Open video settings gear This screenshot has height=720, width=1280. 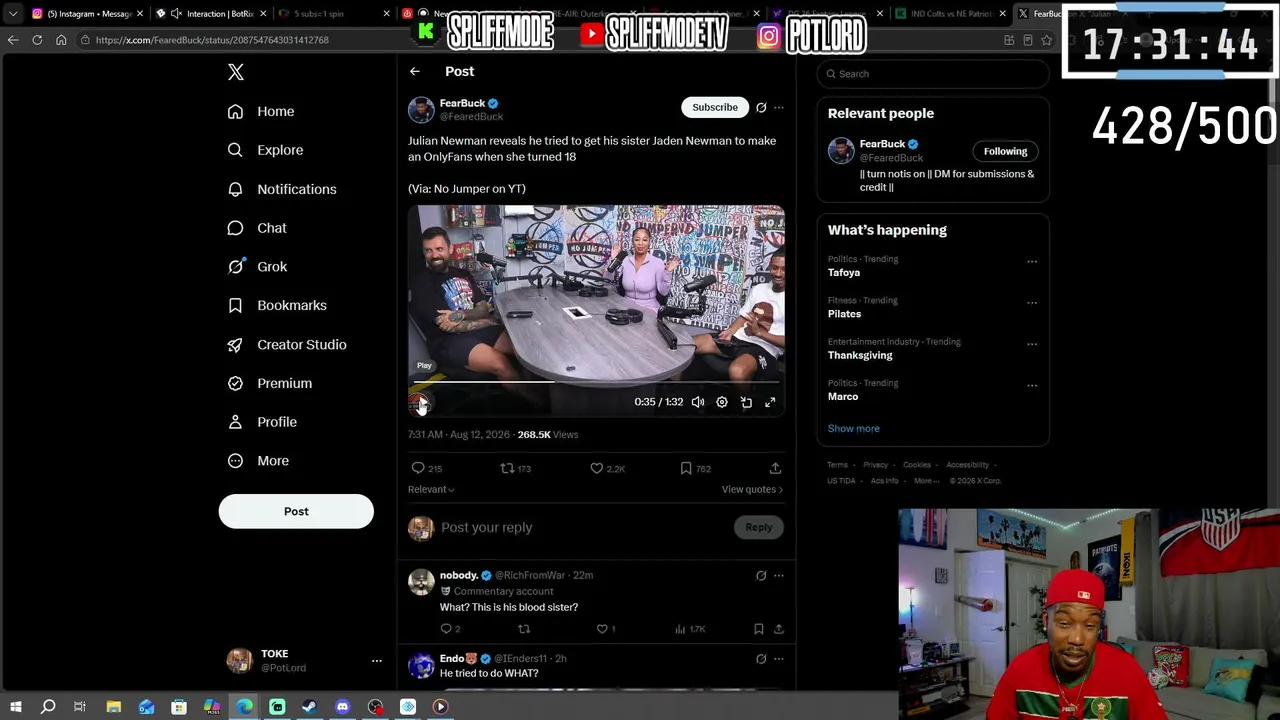722,402
